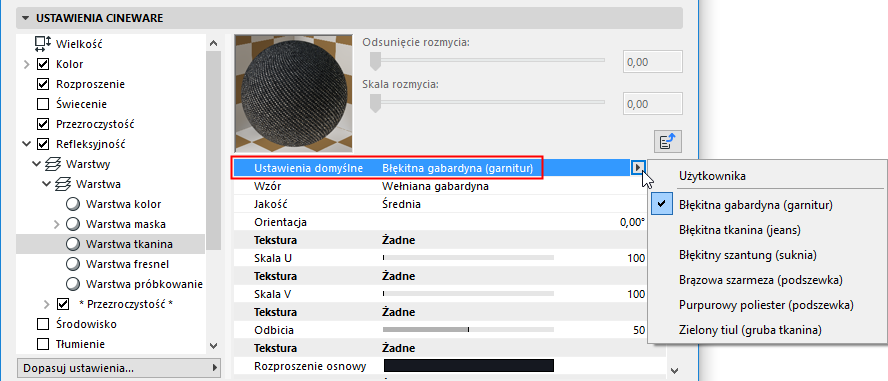Enable the Tłumienie checkbox
Image resolution: width=888 pixels, height=381 pixels.
[x=42, y=344]
